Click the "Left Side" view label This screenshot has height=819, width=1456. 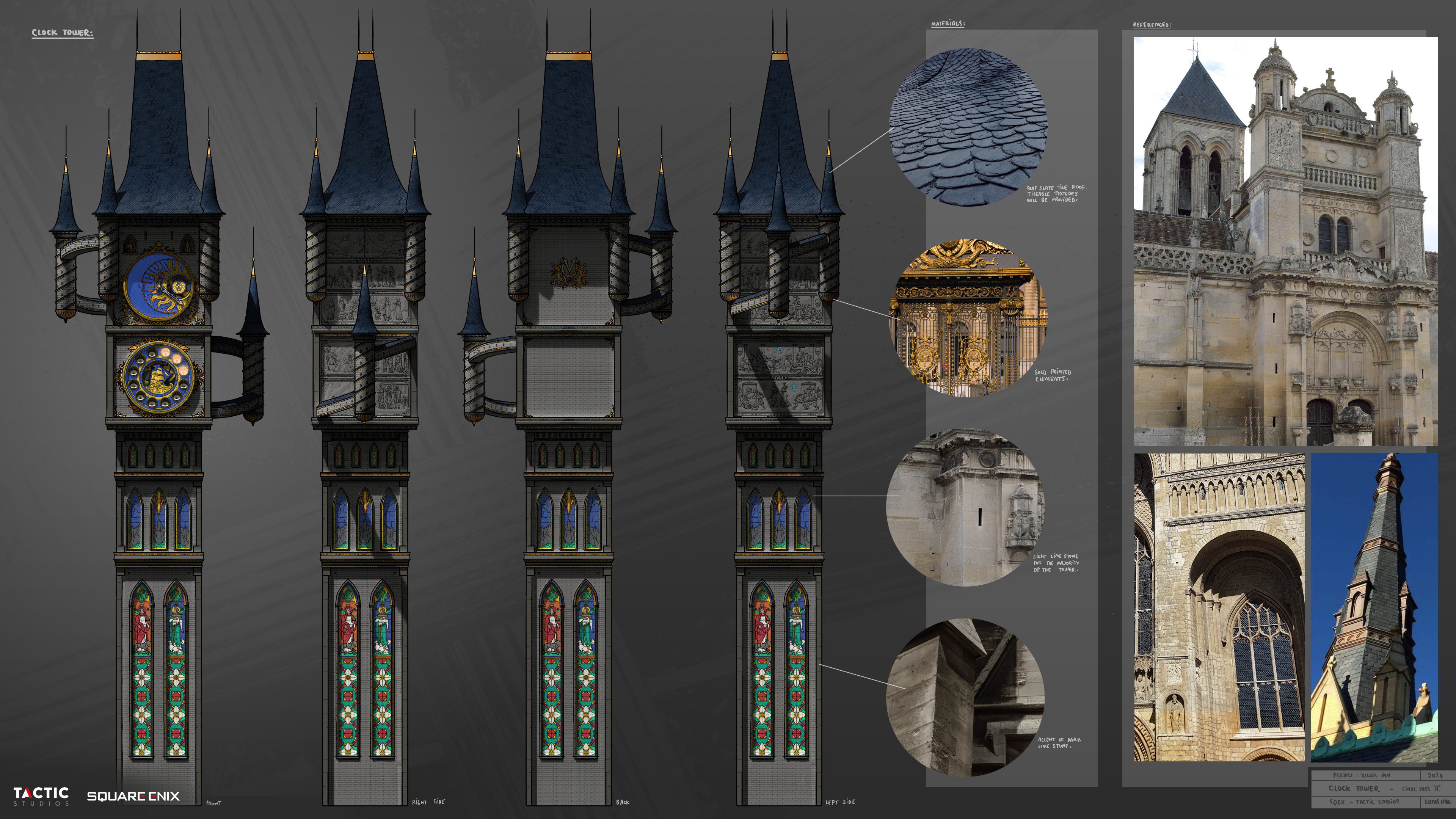tap(840, 802)
